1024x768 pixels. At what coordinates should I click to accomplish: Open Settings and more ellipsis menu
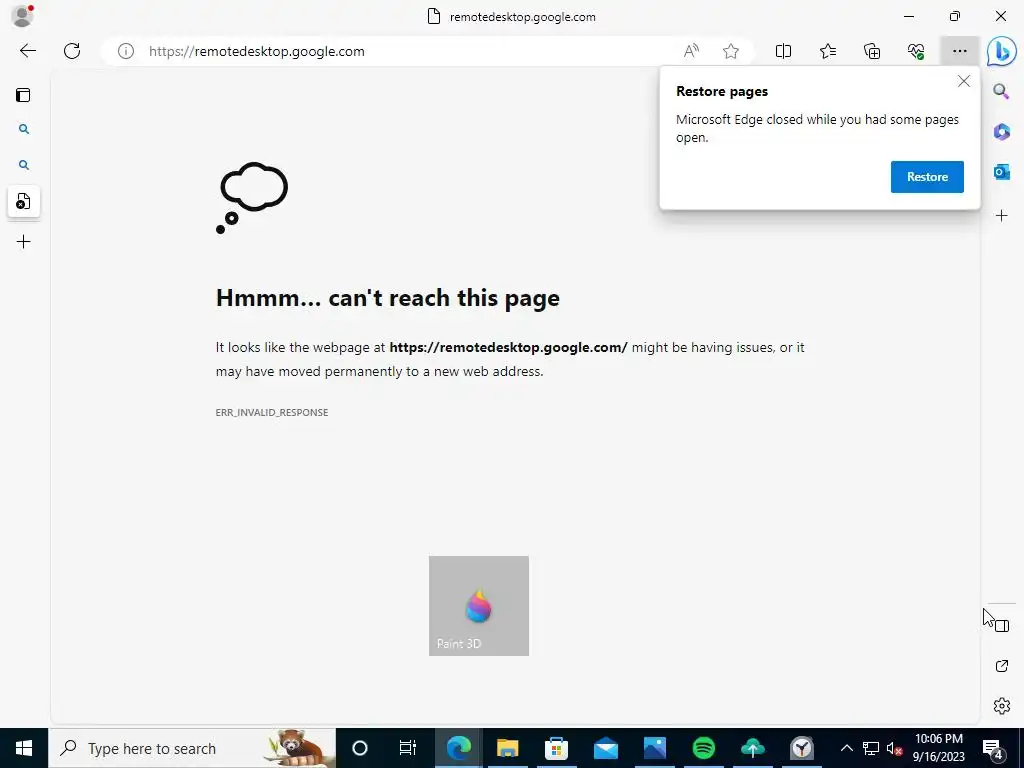coord(959,51)
